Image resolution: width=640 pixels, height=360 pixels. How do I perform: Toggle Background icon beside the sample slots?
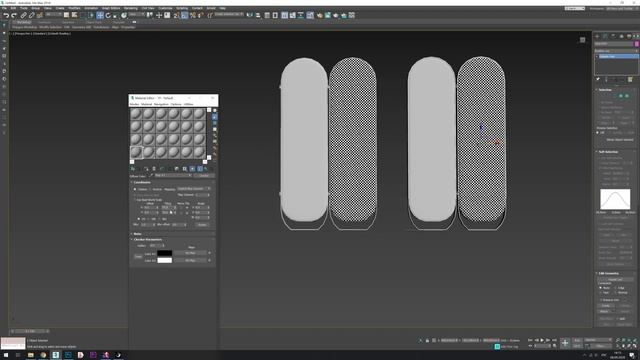click(x=215, y=123)
